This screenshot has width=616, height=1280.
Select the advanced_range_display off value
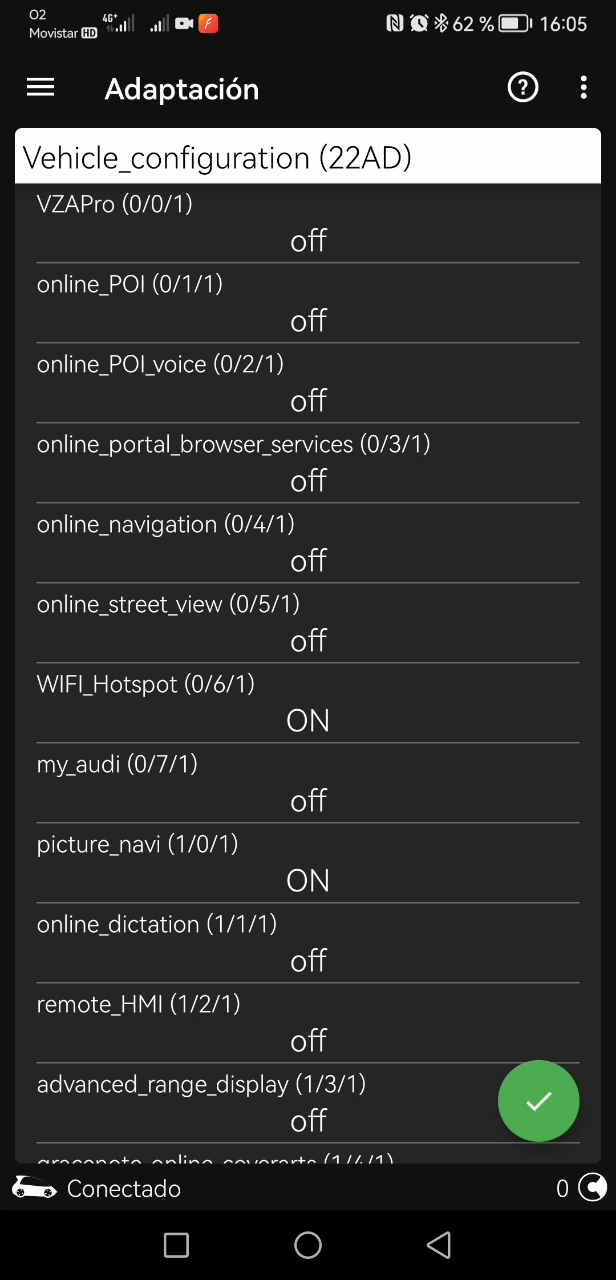click(x=308, y=1121)
